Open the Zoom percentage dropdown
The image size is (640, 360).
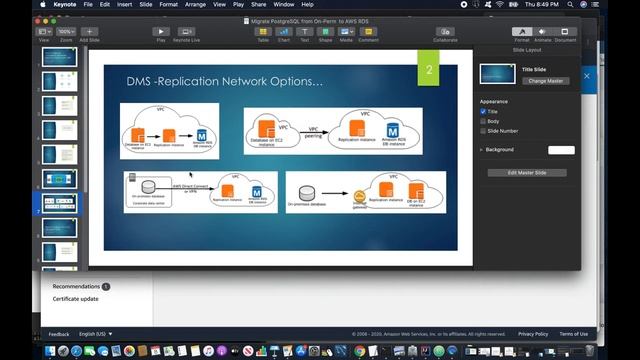(x=66, y=32)
